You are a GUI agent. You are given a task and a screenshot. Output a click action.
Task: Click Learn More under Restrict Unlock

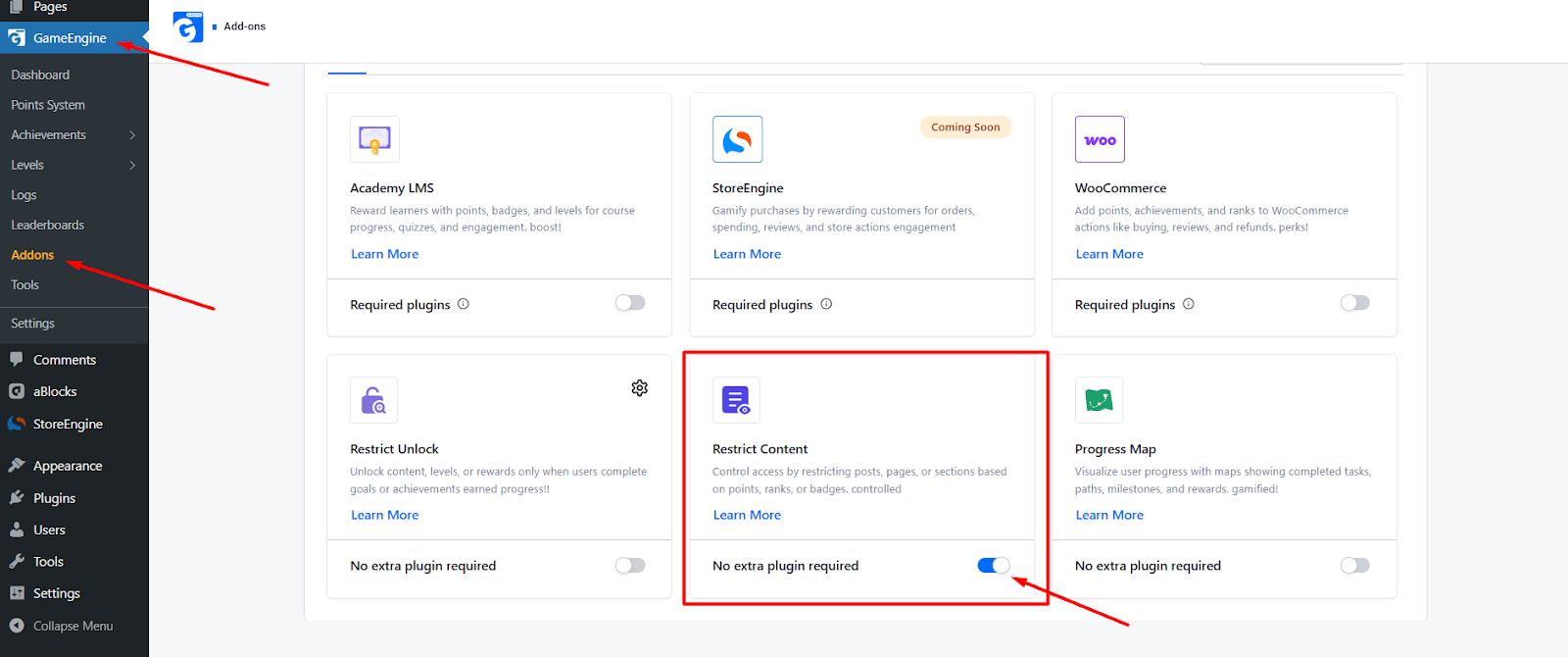click(385, 515)
